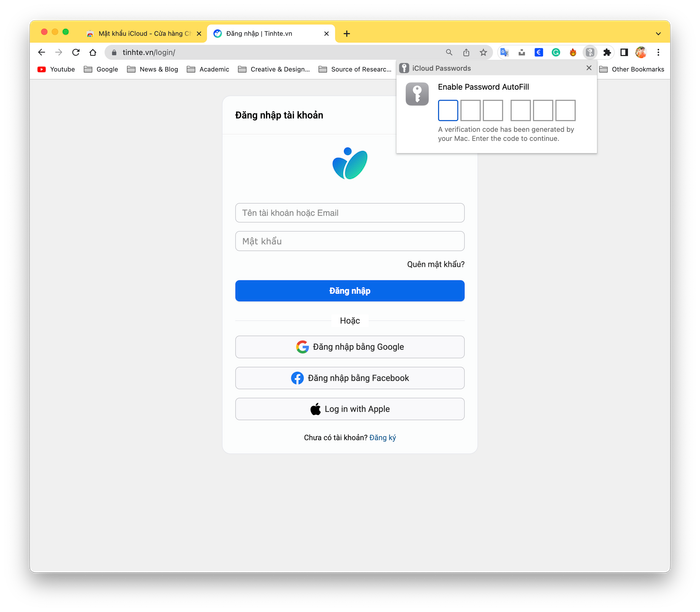Click the blue Đăng nhập button
The height and width of the screenshot is (612, 700).
(350, 291)
